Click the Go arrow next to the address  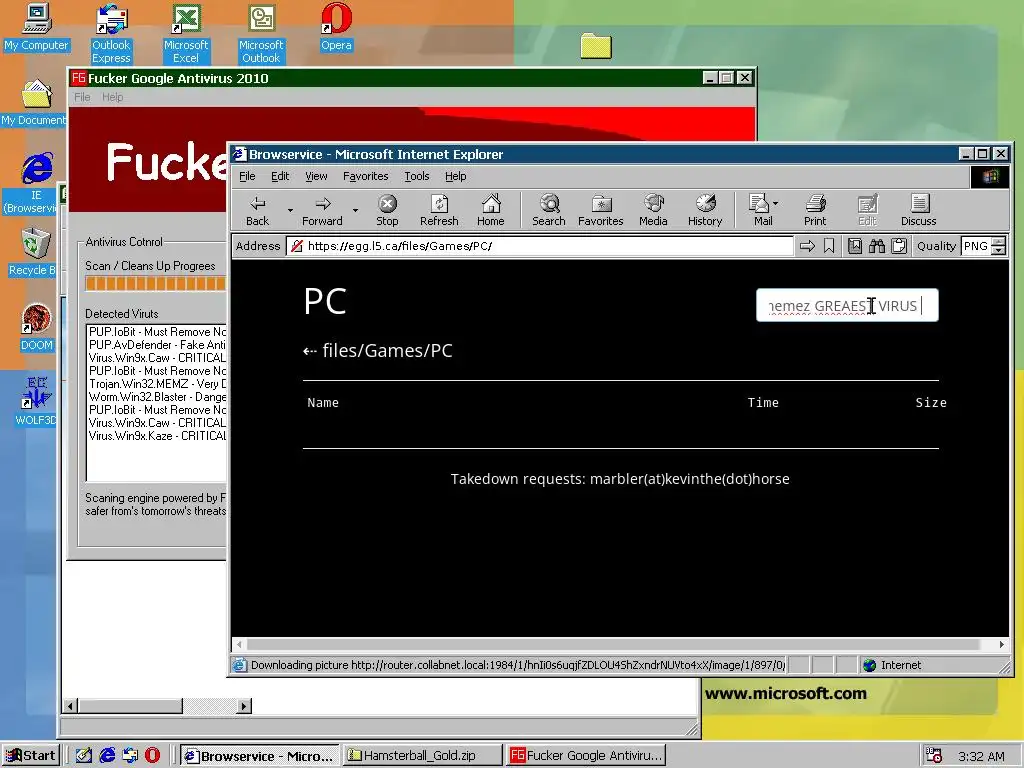point(808,246)
